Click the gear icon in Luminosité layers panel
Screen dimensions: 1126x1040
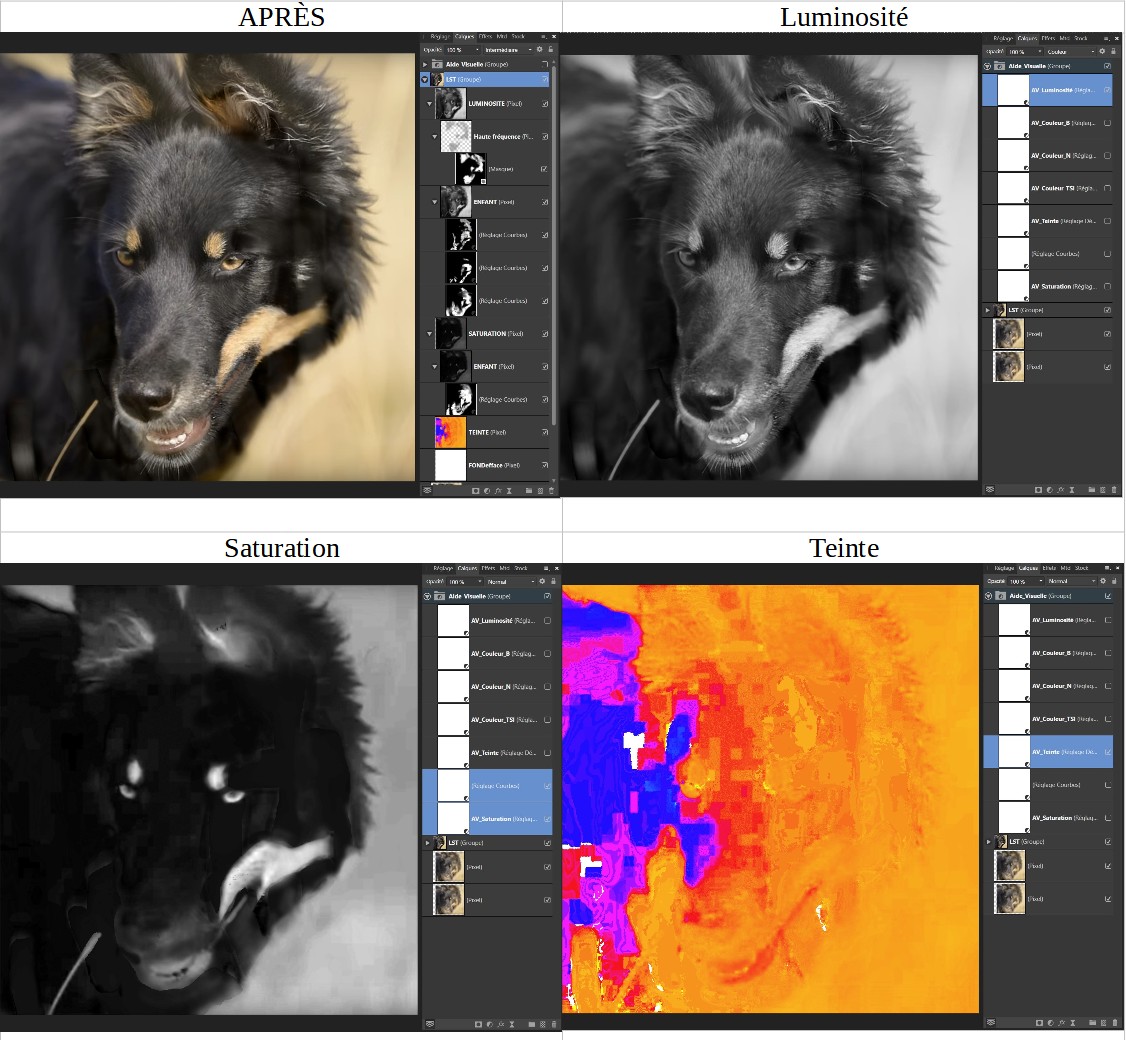(1102, 51)
